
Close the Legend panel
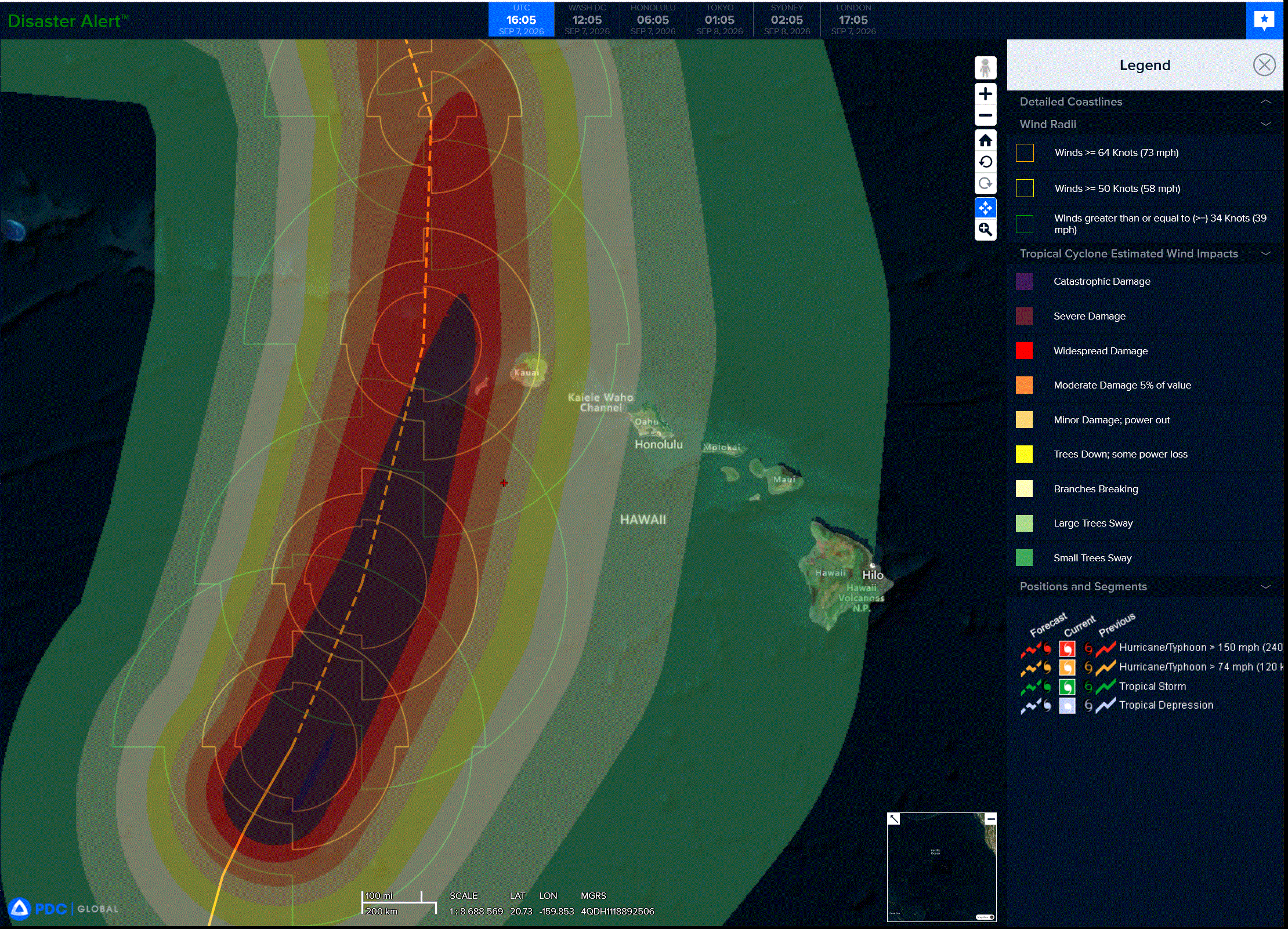[1264, 65]
